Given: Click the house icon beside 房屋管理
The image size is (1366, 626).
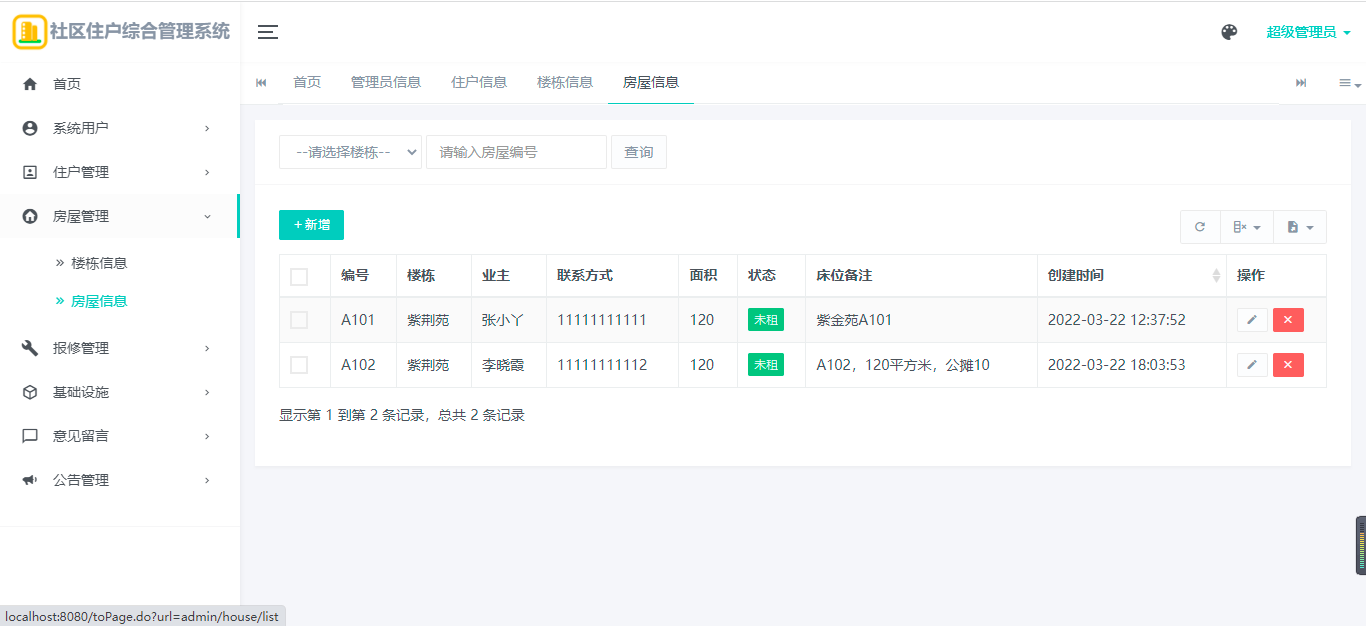Looking at the screenshot, I should click(x=30, y=216).
